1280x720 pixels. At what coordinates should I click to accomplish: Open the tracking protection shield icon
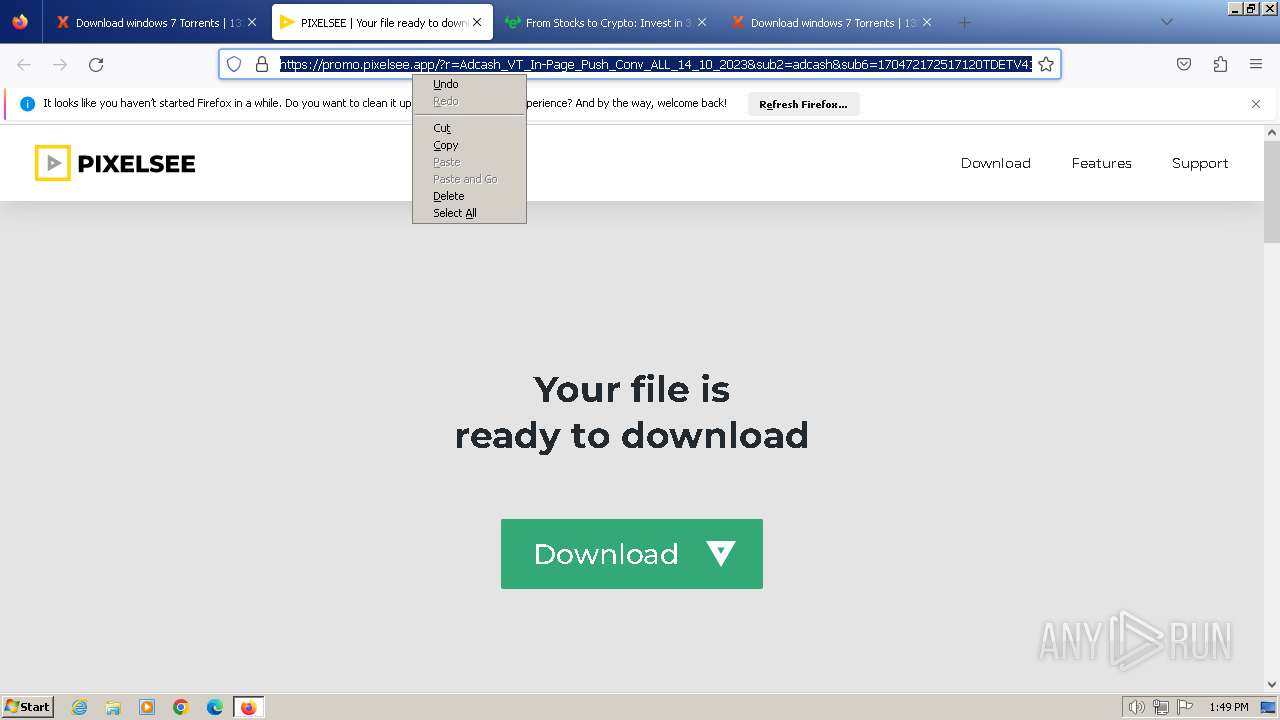[x=234, y=64]
